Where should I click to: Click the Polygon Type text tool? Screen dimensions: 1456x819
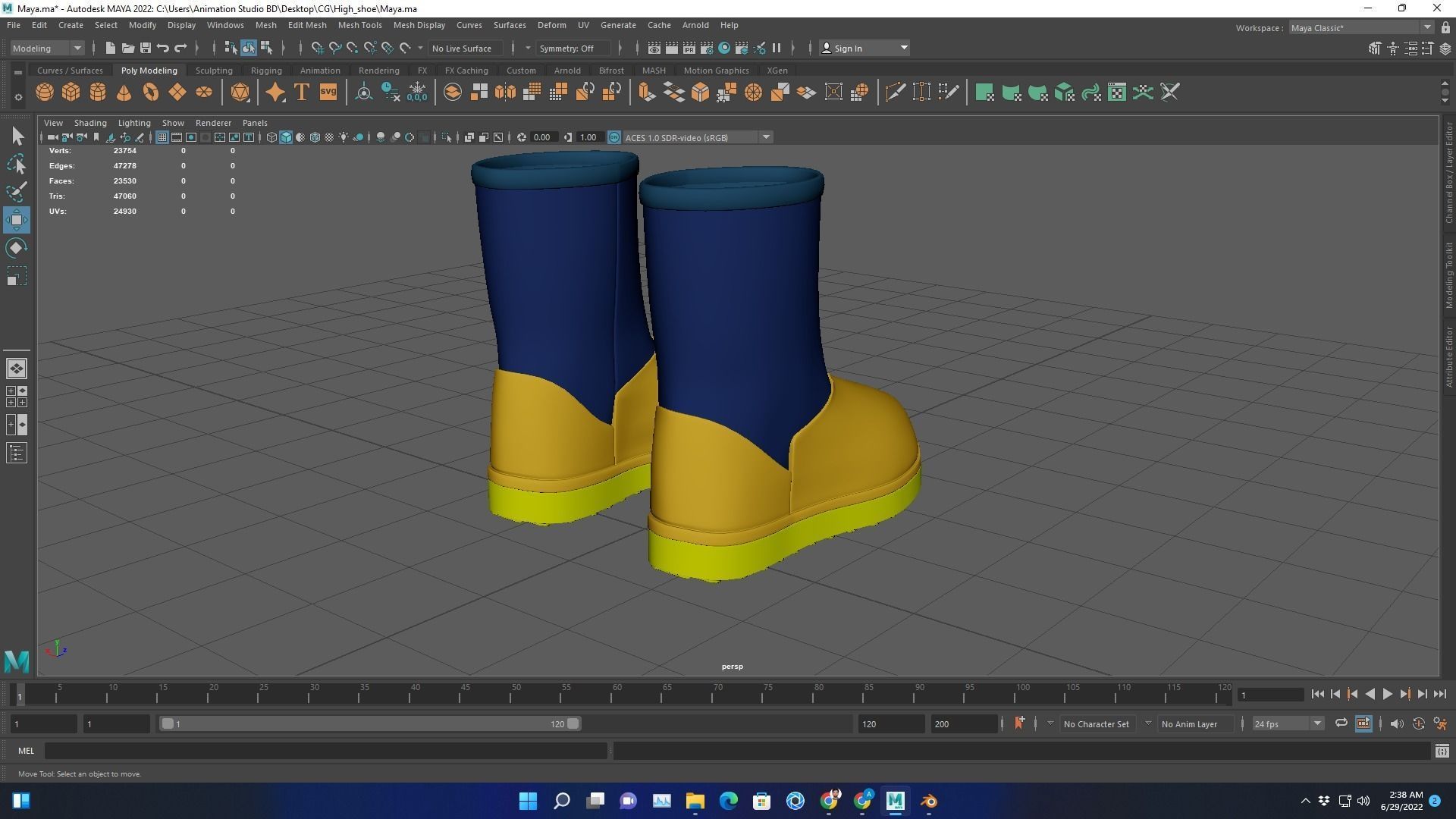(302, 93)
